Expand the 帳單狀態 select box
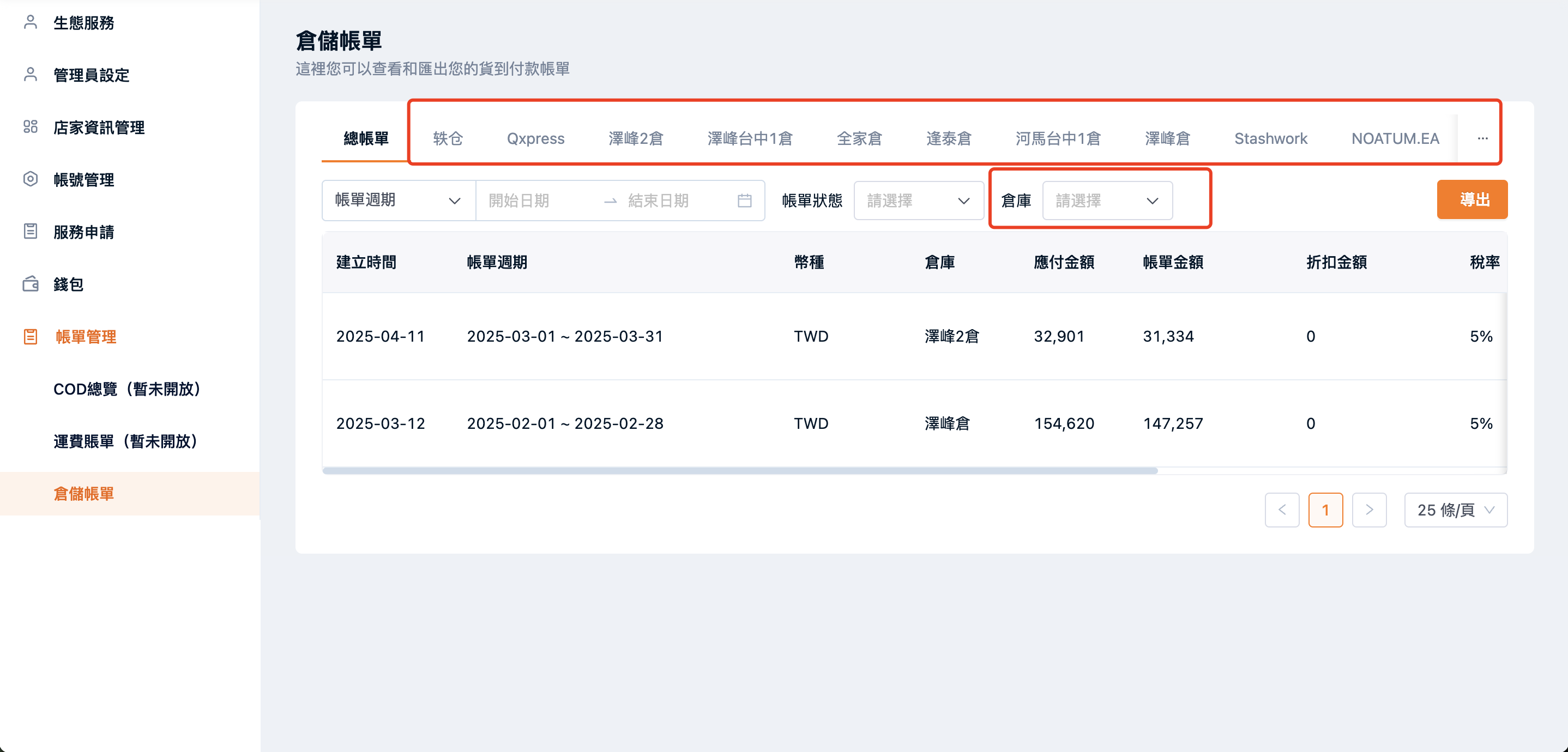 point(918,201)
